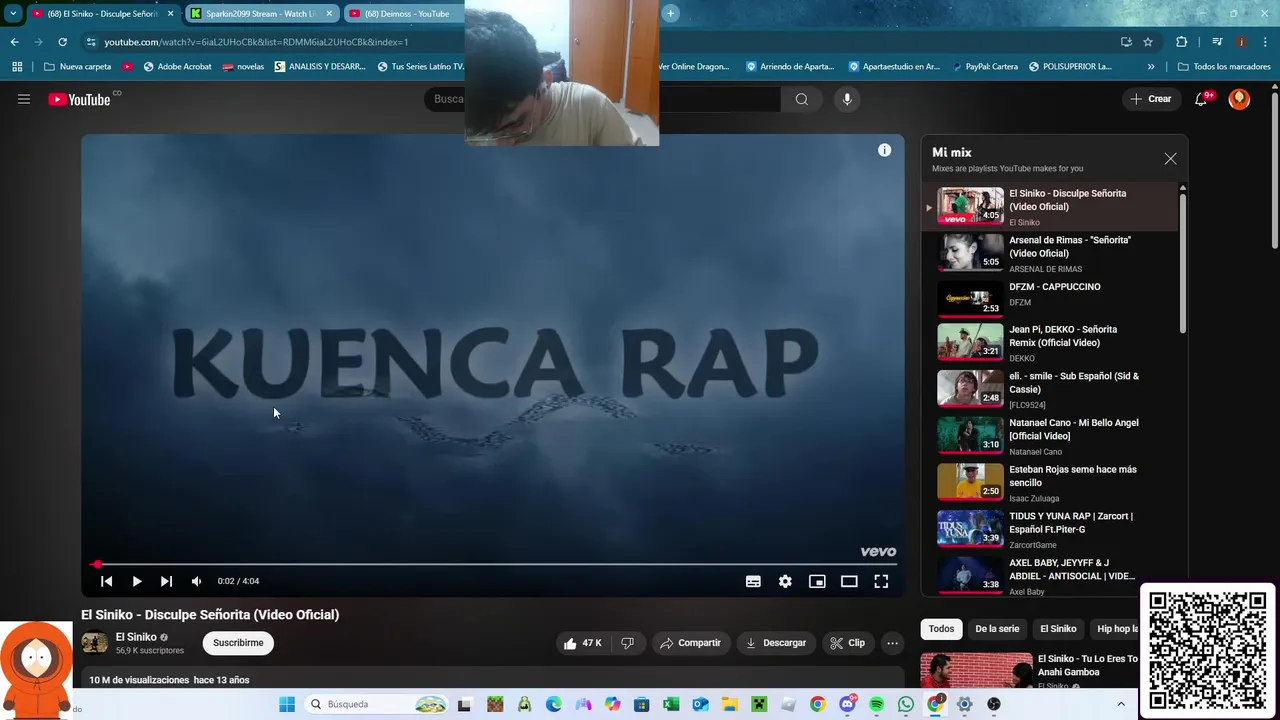Select the Todos filter chip

point(941,629)
